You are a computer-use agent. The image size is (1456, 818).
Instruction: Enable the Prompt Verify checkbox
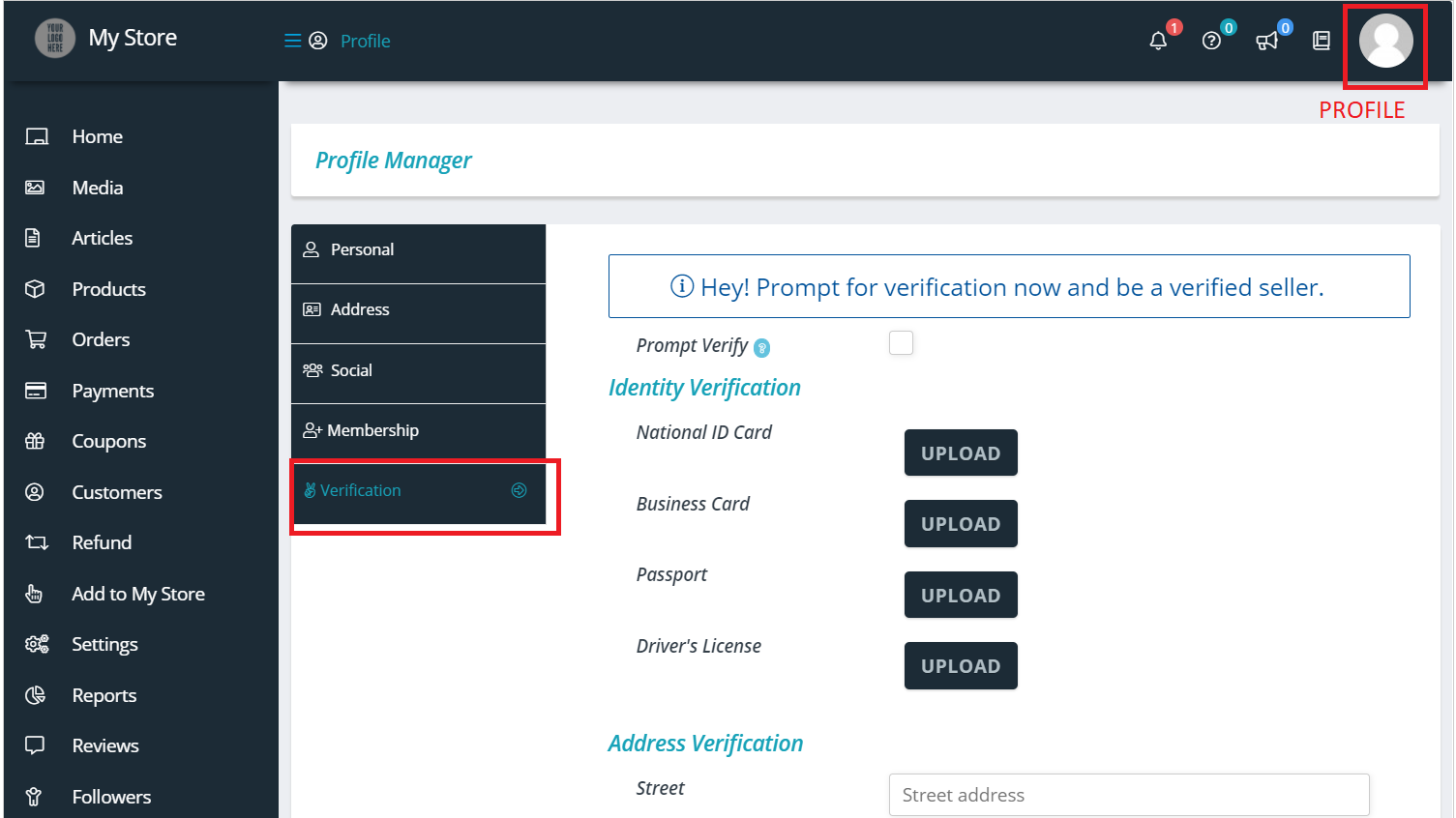tap(901, 342)
